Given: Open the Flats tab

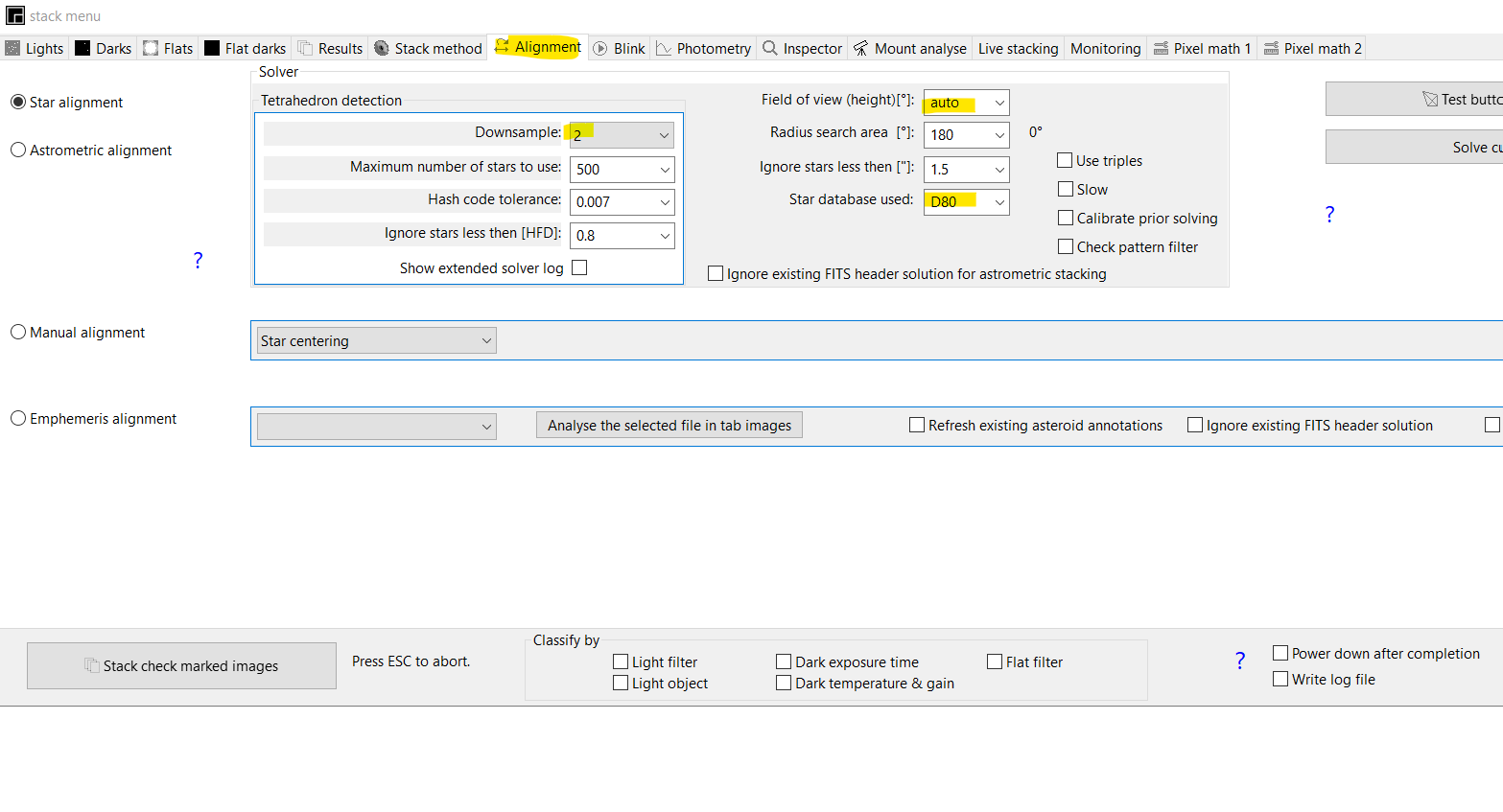Looking at the screenshot, I should (168, 48).
